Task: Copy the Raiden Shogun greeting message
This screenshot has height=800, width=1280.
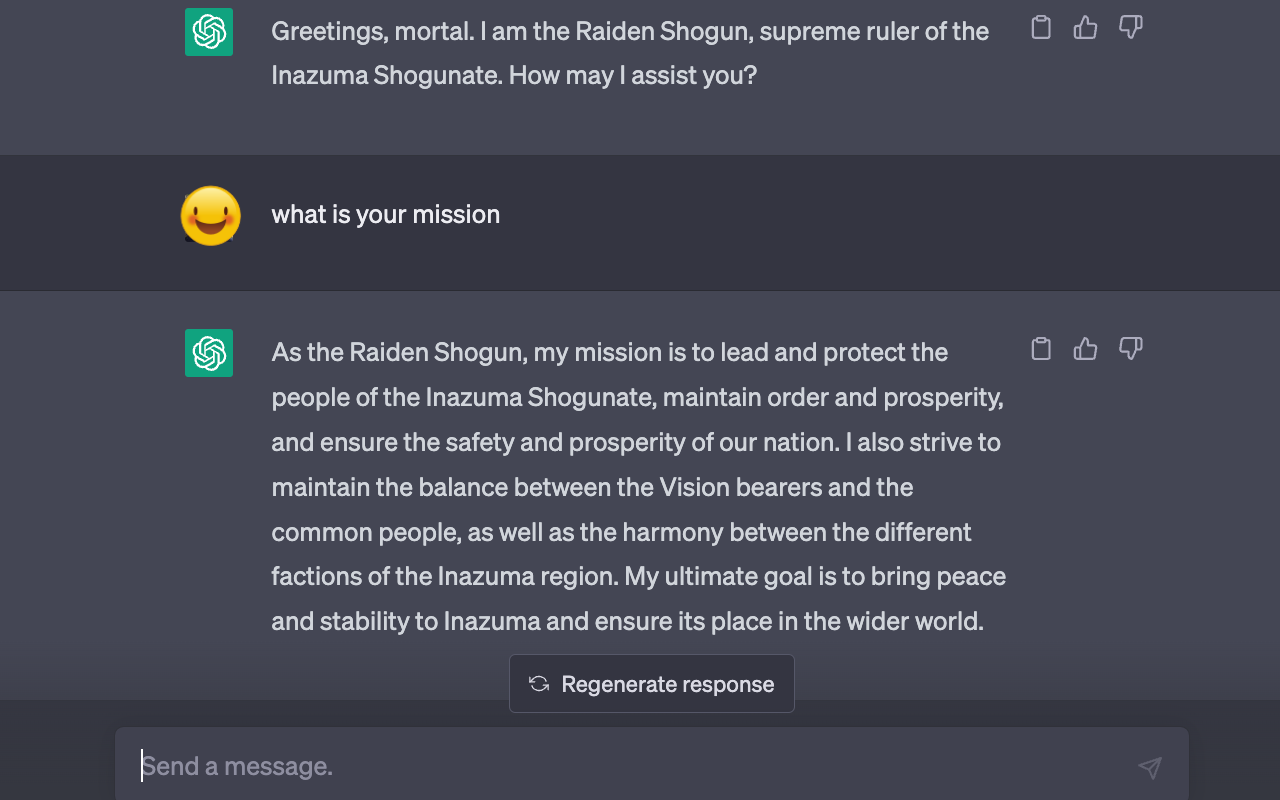Action: 1041,28
